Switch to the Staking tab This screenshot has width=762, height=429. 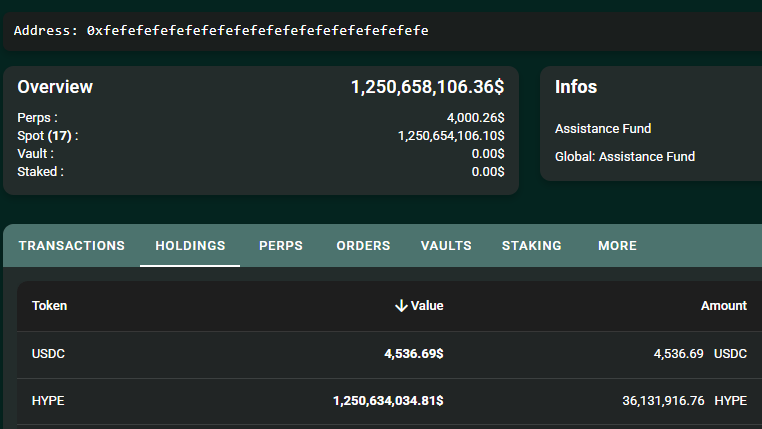click(x=531, y=246)
